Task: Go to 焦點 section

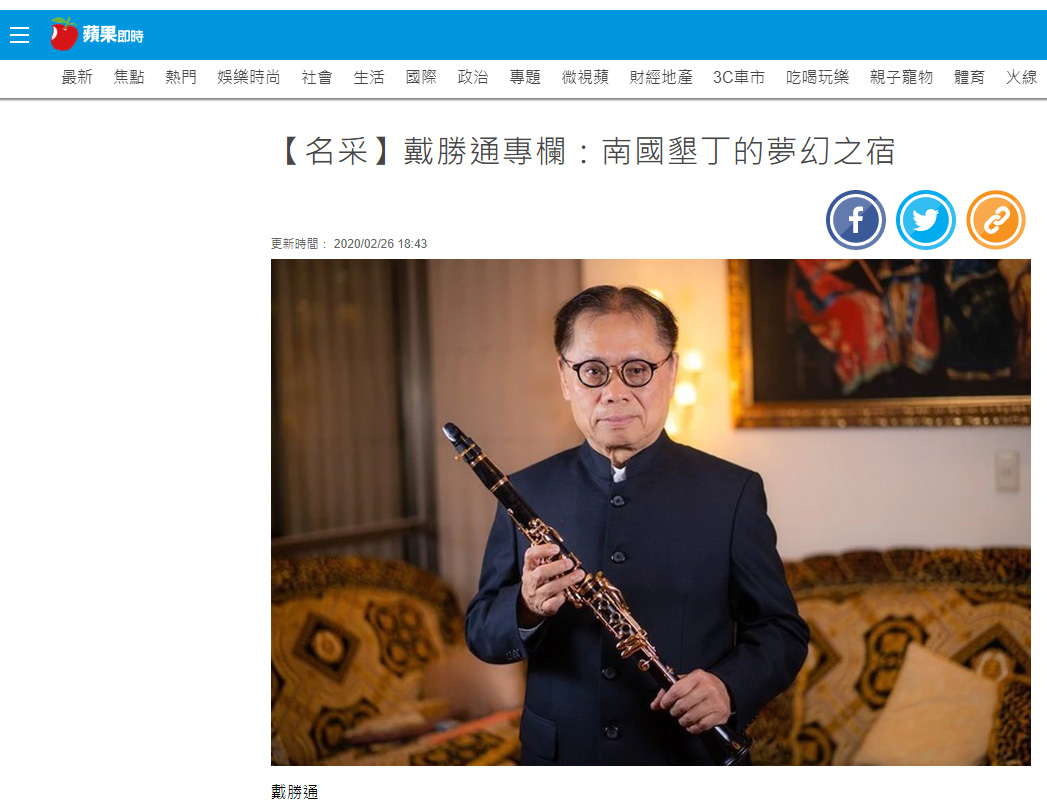Action: (129, 77)
